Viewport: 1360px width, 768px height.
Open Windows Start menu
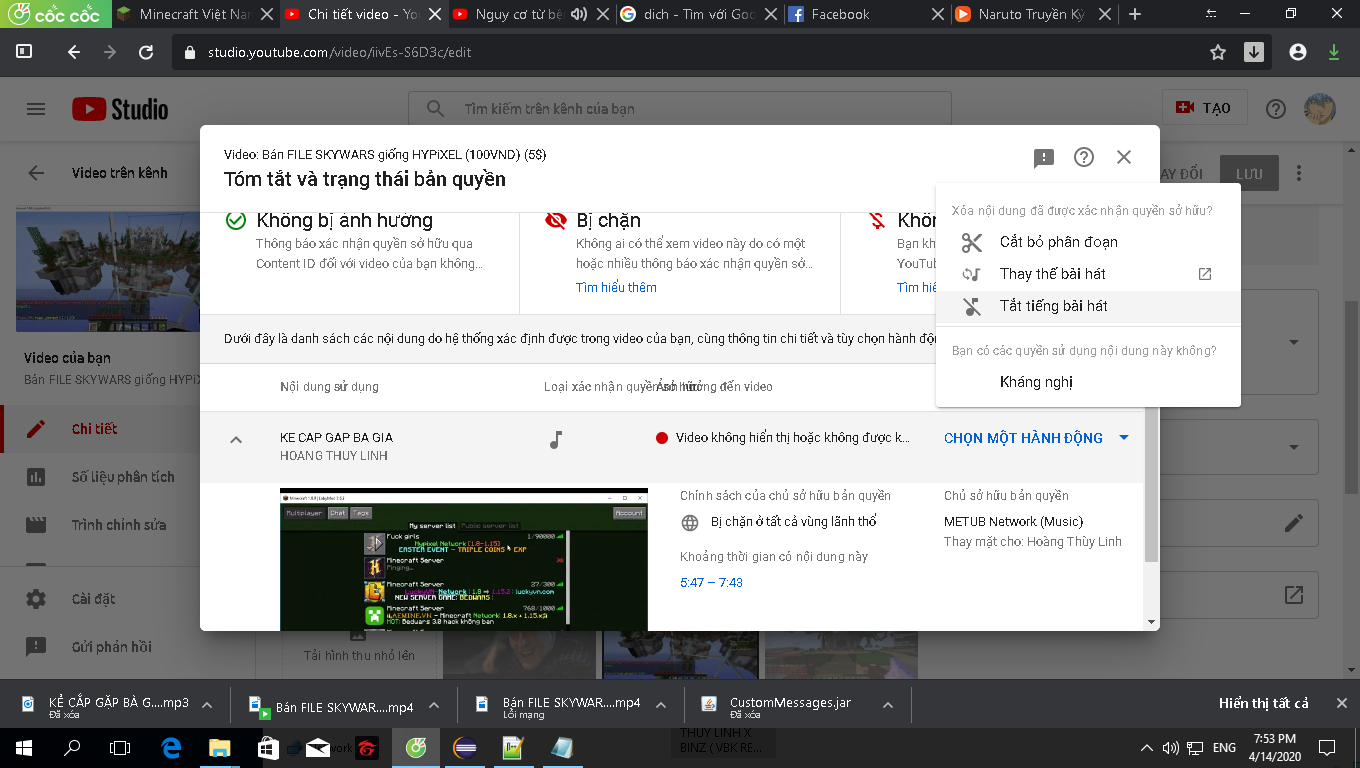point(24,747)
